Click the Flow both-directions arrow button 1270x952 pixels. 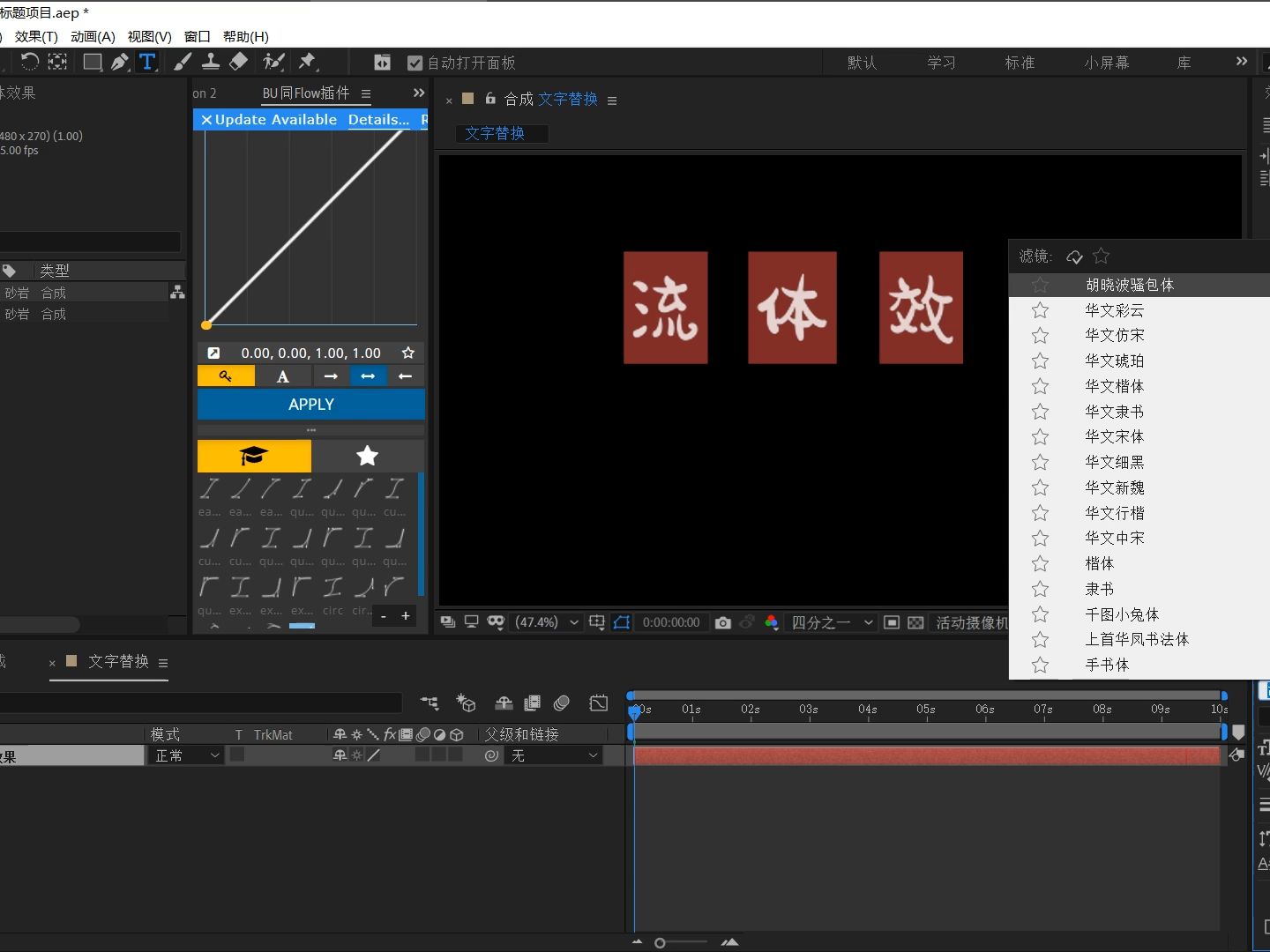point(368,376)
